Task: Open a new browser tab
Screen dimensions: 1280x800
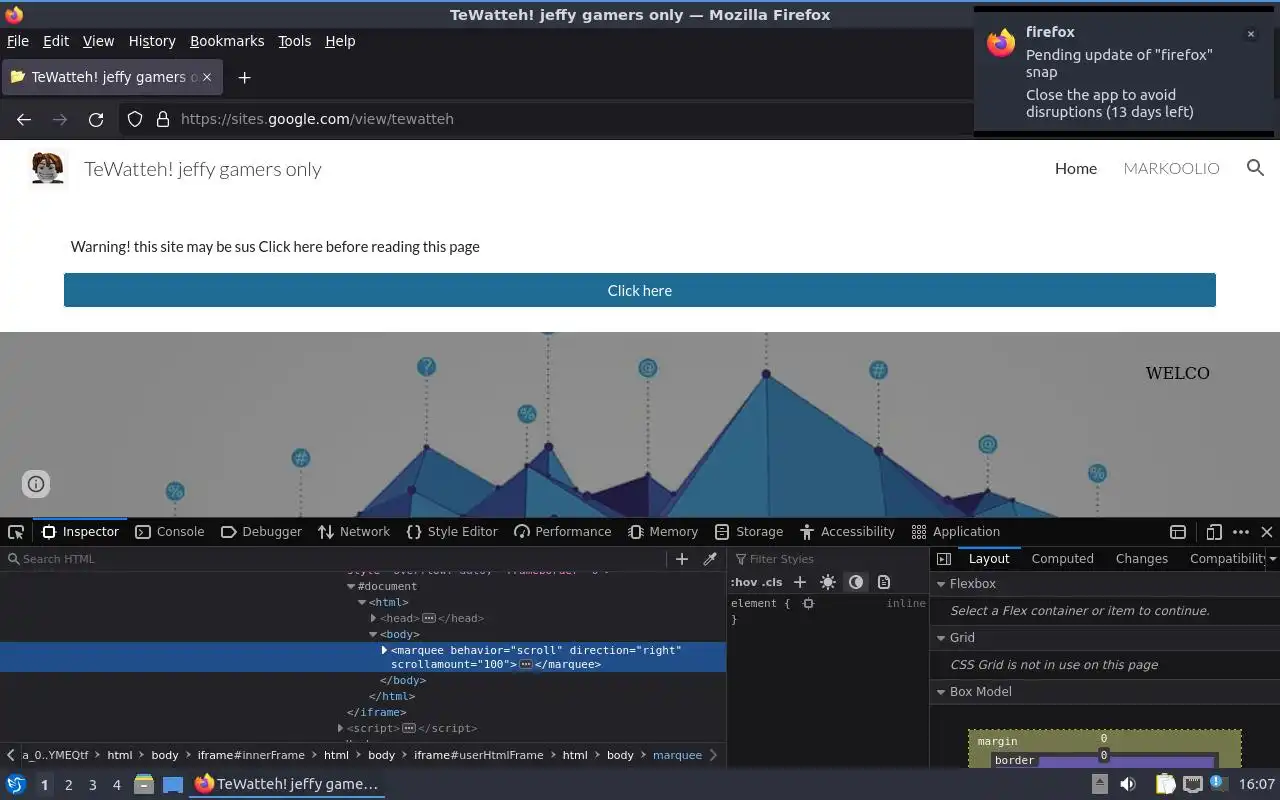Action: pyautogui.click(x=244, y=77)
